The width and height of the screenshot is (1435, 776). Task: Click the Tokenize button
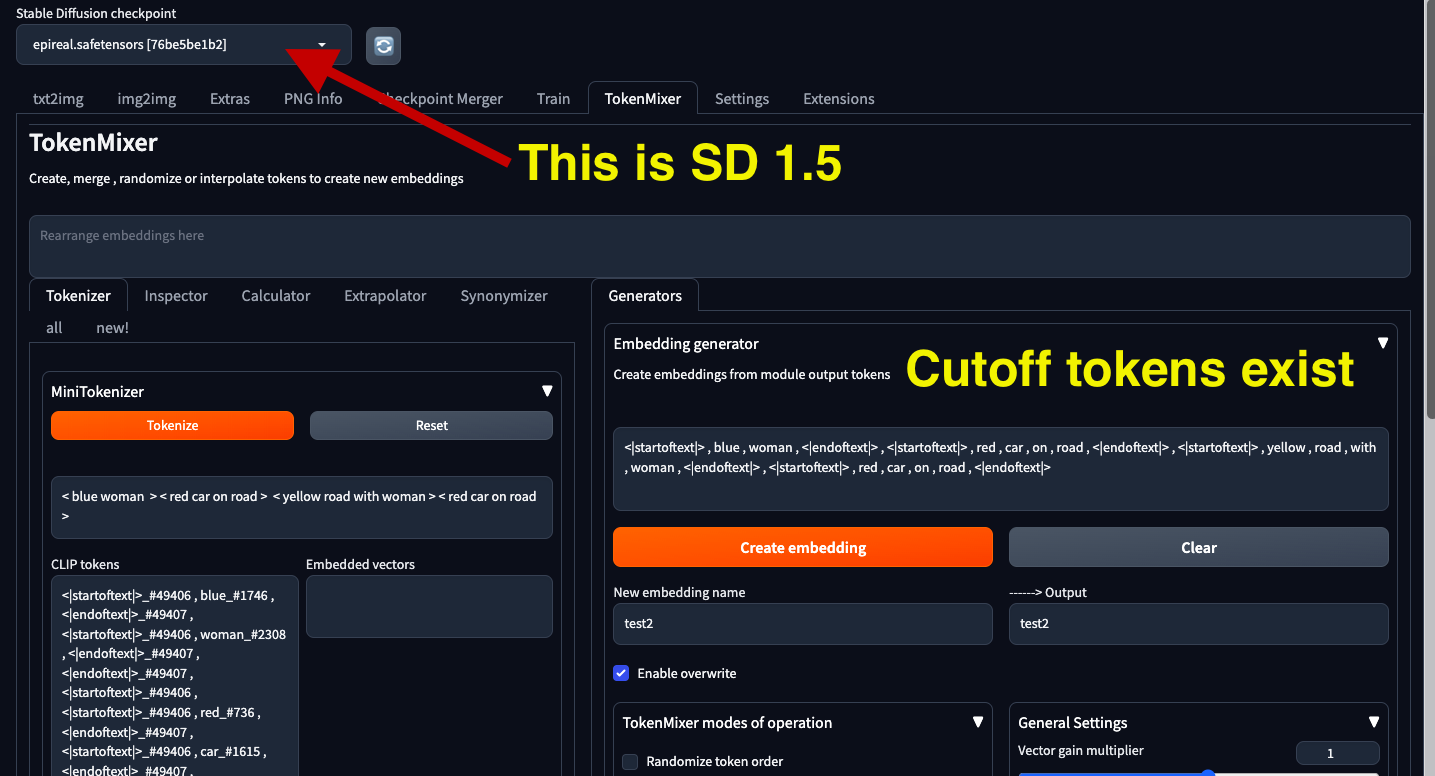point(172,425)
